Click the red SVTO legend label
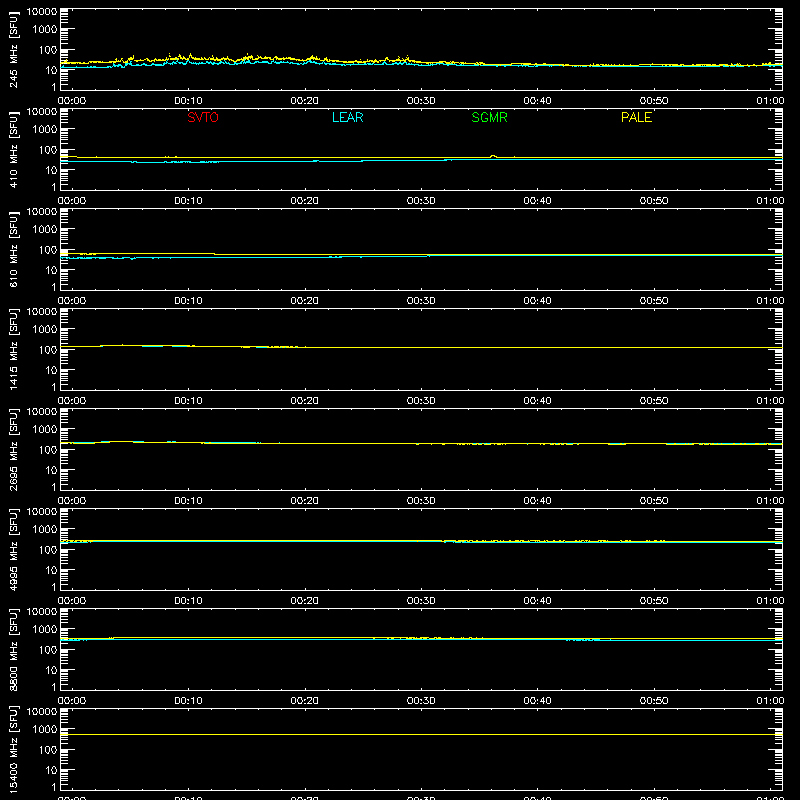Image resolution: width=800 pixels, height=800 pixels. coord(203,117)
